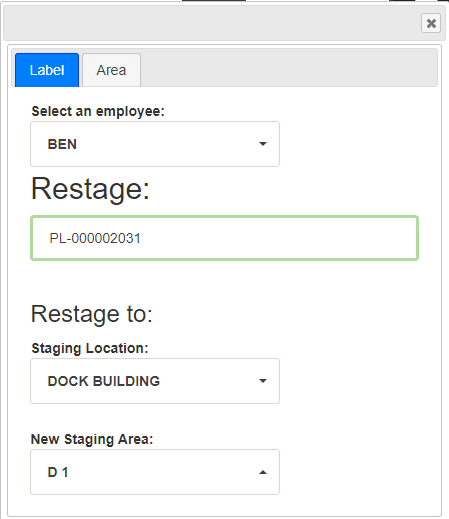Viewport: 449px width, 519px height.
Task: Click the "Restage to:" heading
Action: (x=92, y=314)
